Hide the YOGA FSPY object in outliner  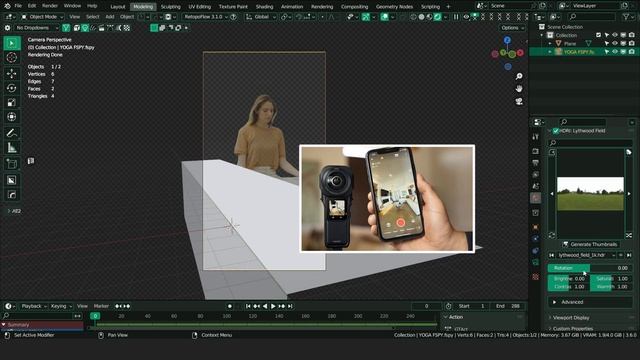tap(615, 52)
